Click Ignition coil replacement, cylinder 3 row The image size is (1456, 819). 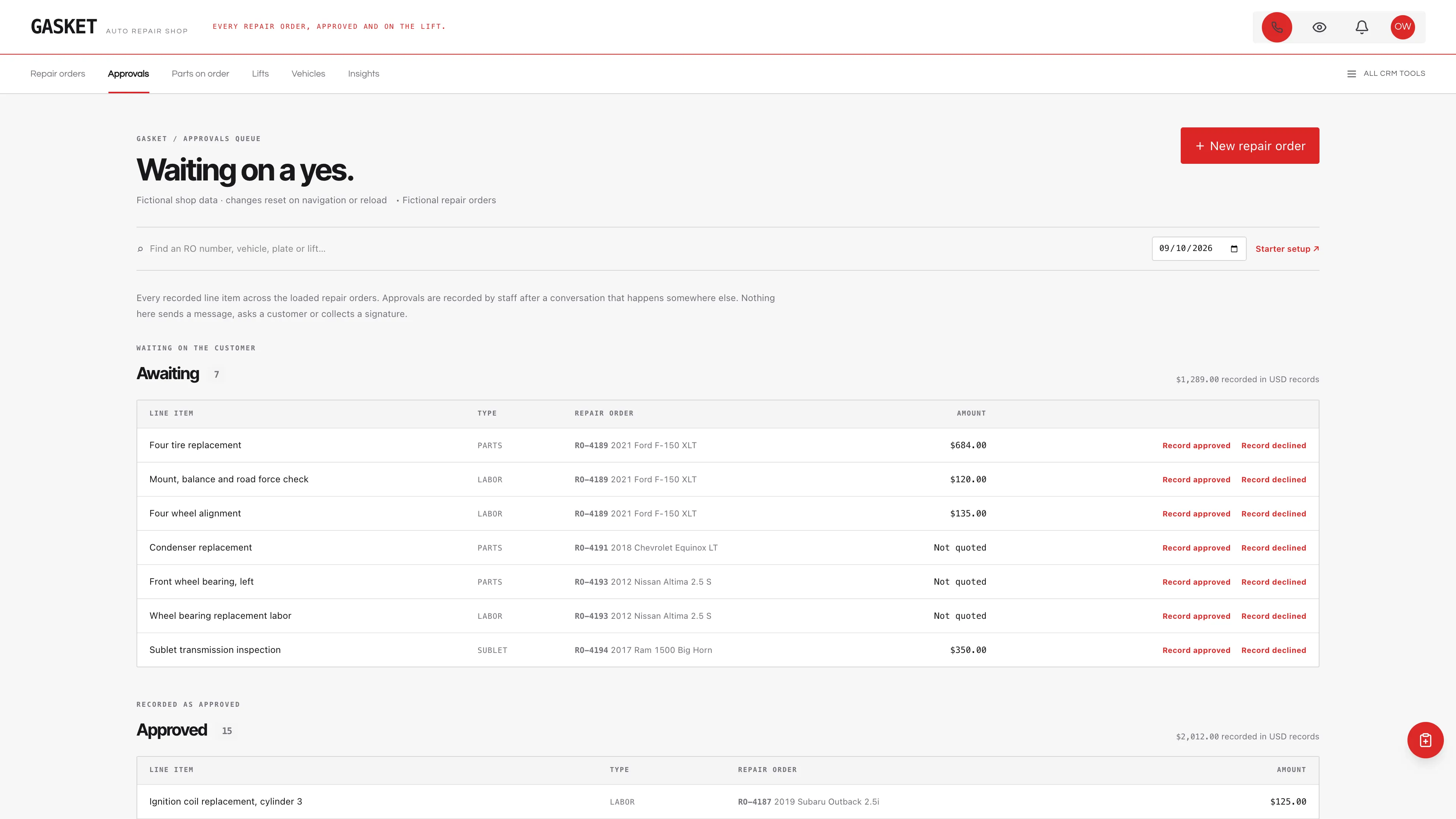click(728, 802)
